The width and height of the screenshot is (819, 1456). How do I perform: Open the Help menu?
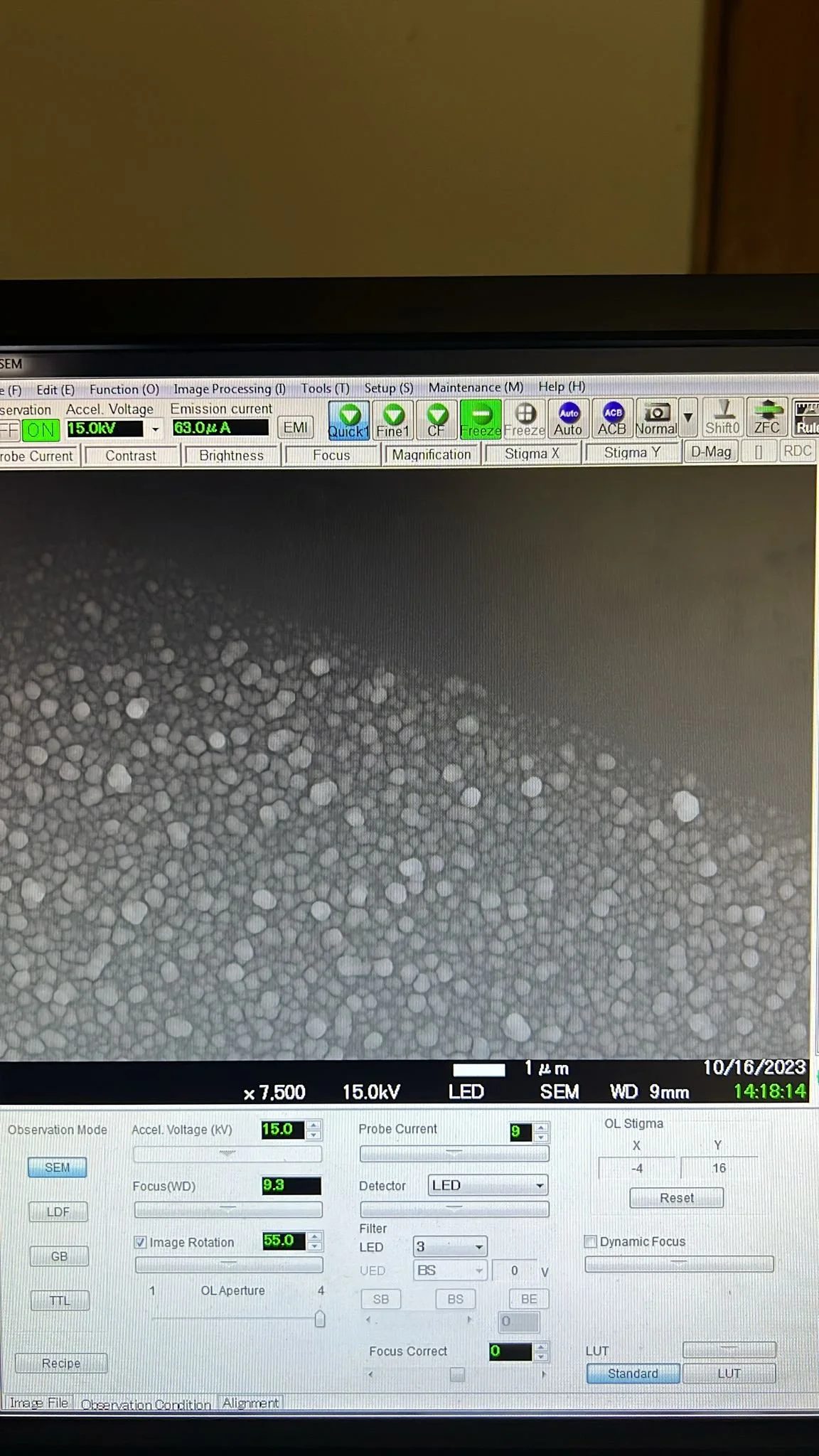[562, 386]
